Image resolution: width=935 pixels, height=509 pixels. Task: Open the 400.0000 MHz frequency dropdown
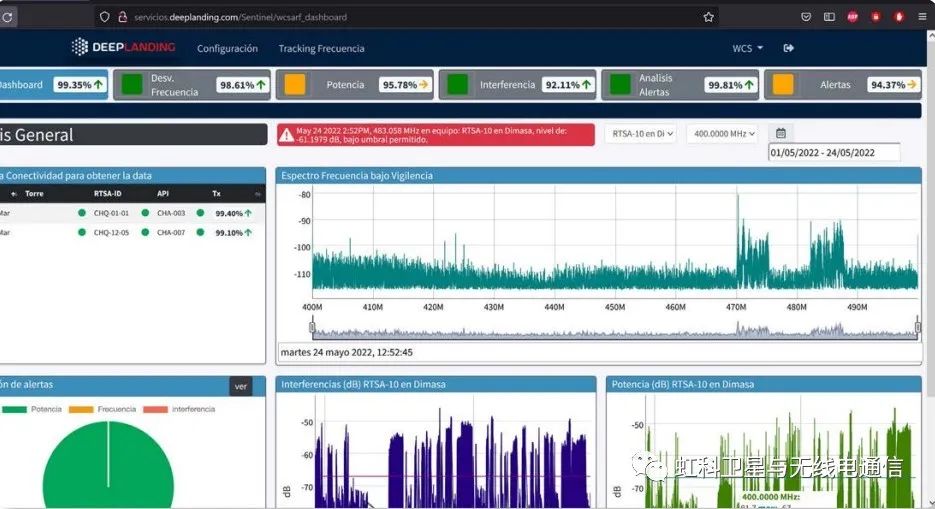pyautogui.click(x=723, y=134)
